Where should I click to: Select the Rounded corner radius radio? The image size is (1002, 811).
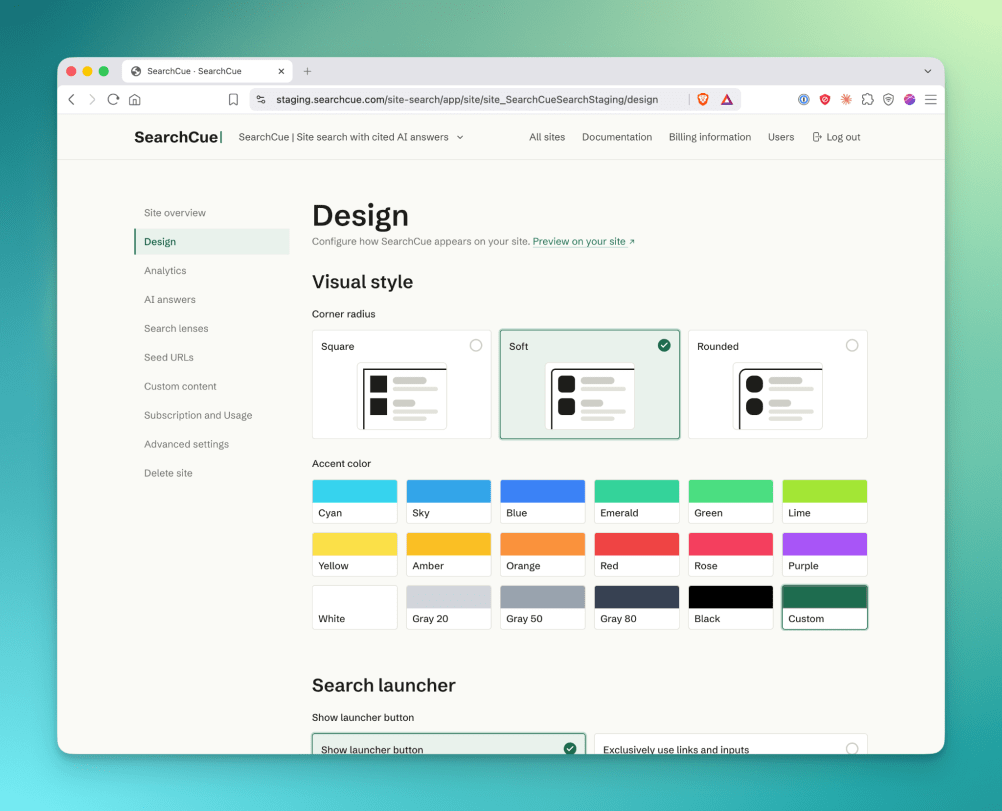point(852,346)
